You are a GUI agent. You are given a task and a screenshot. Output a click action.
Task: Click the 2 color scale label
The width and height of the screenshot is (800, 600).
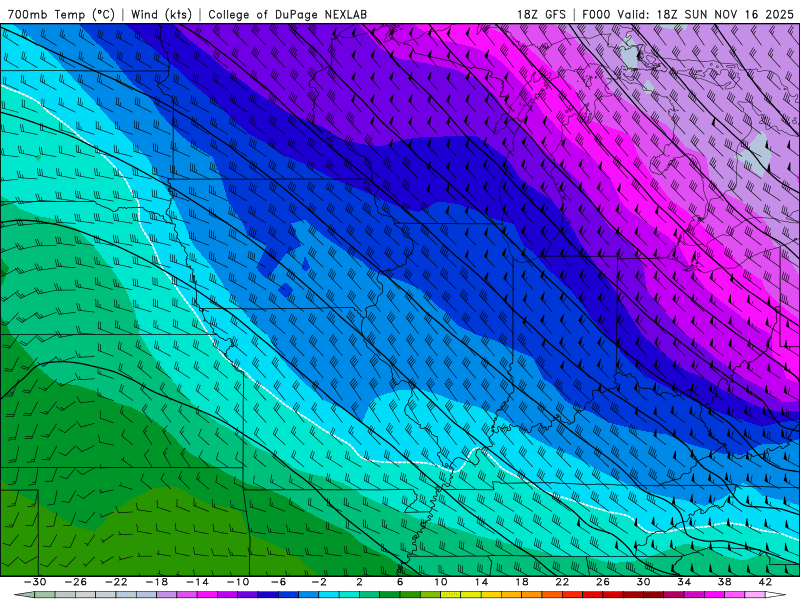(x=360, y=582)
